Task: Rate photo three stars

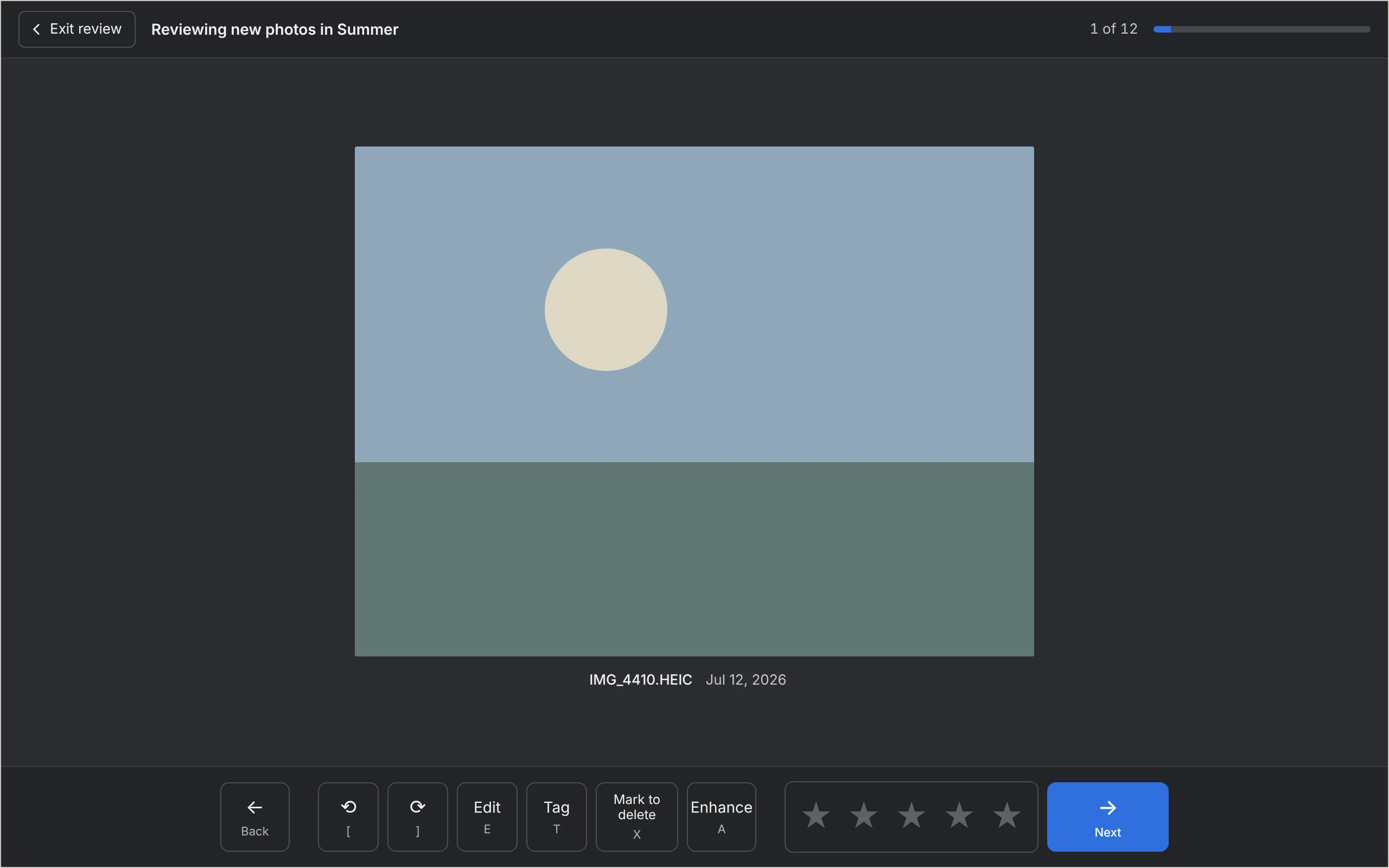Action: [x=912, y=816]
